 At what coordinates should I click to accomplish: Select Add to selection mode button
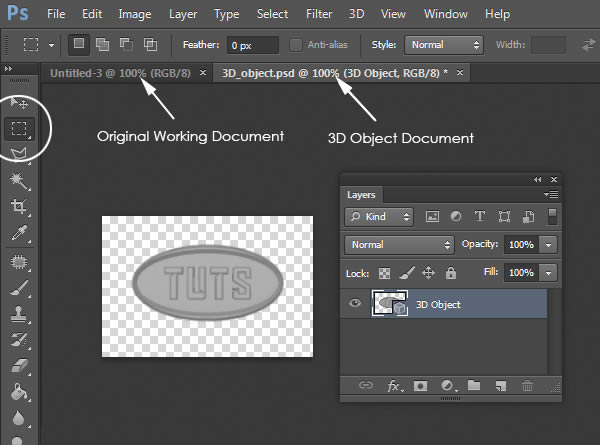tap(102, 44)
